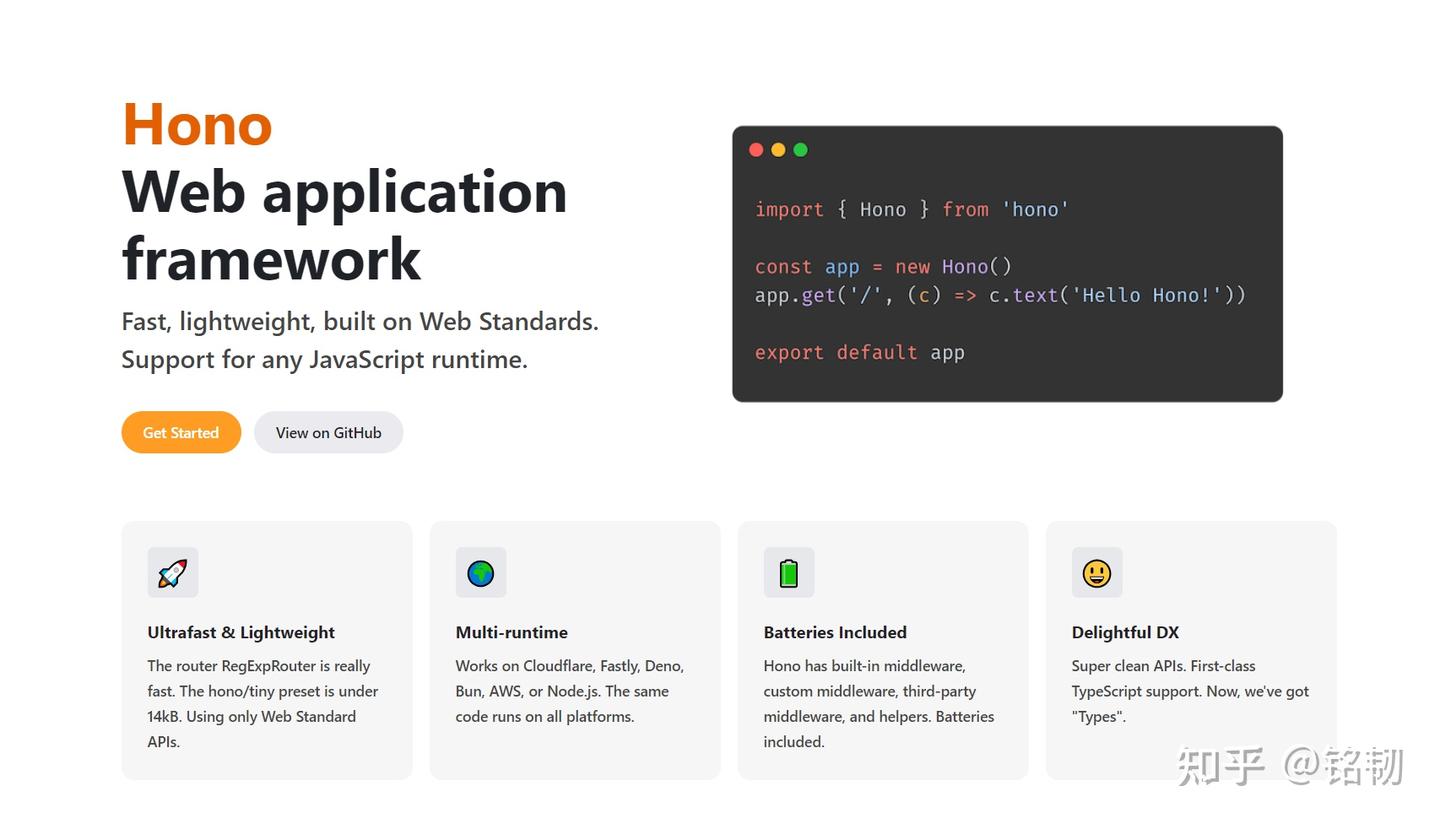The height and width of the screenshot is (824, 1440).
Task: Click the 'import { Hono }' code line
Action: (x=911, y=209)
